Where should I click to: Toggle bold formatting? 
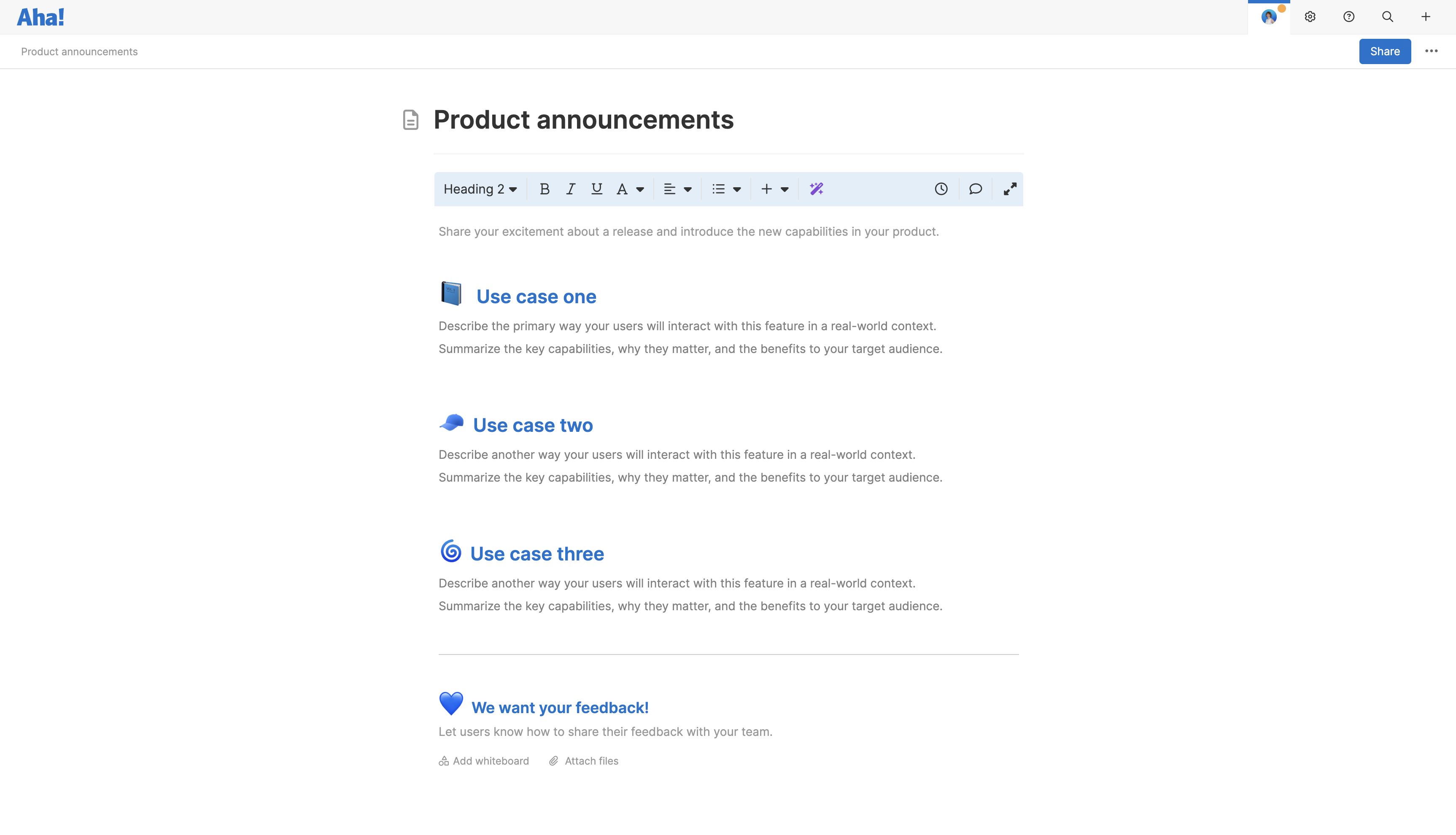coord(544,189)
